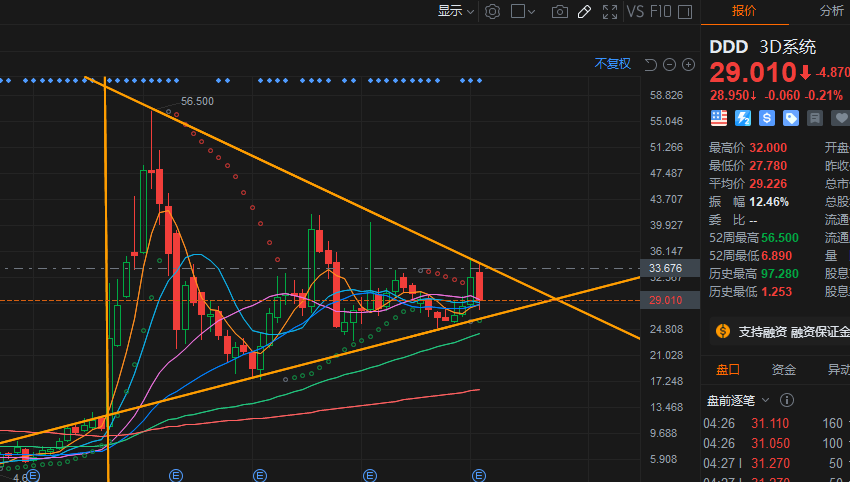The image size is (850, 482).
Task: Click the 04:26 31.110 trade row
Action: pos(776,423)
